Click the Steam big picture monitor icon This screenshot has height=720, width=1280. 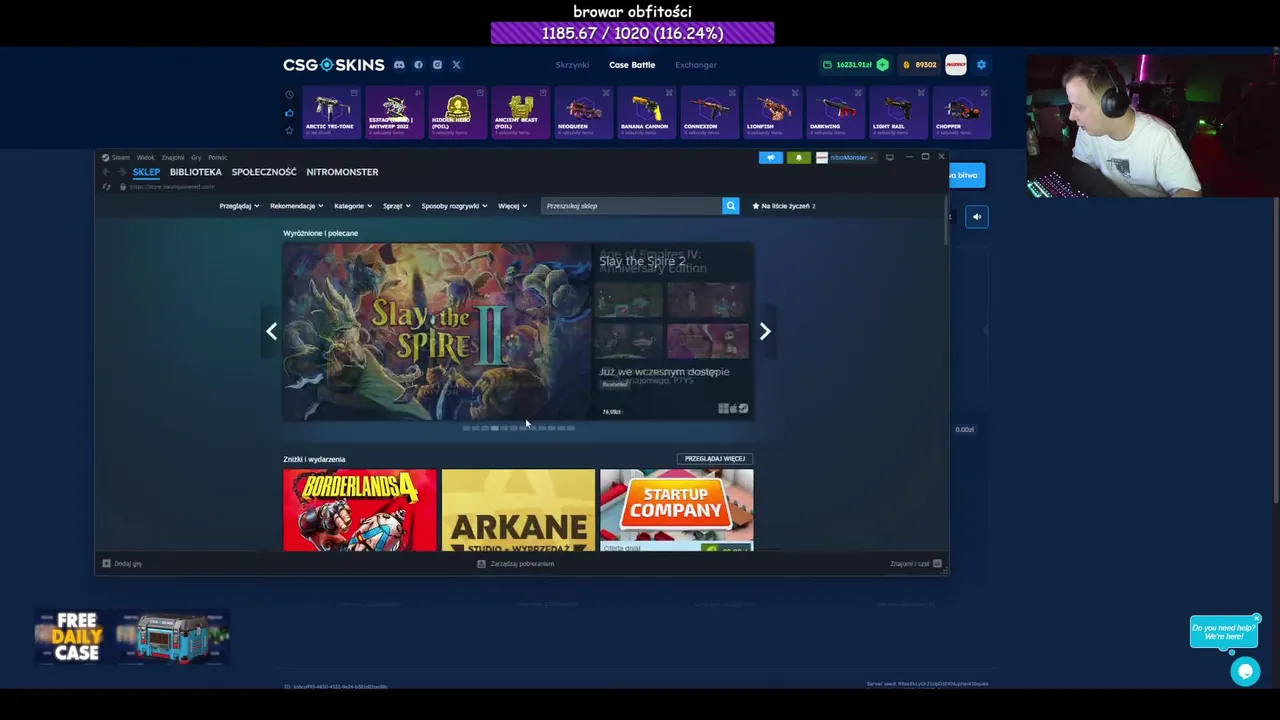pyautogui.click(x=889, y=157)
